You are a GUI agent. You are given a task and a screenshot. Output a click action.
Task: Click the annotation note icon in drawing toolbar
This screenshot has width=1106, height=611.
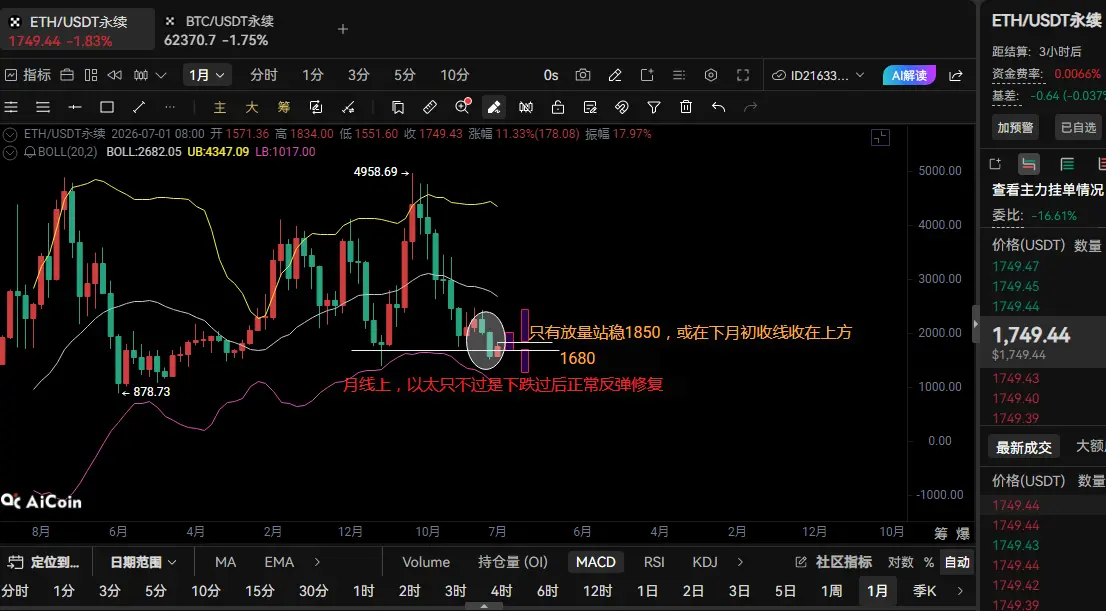590,107
